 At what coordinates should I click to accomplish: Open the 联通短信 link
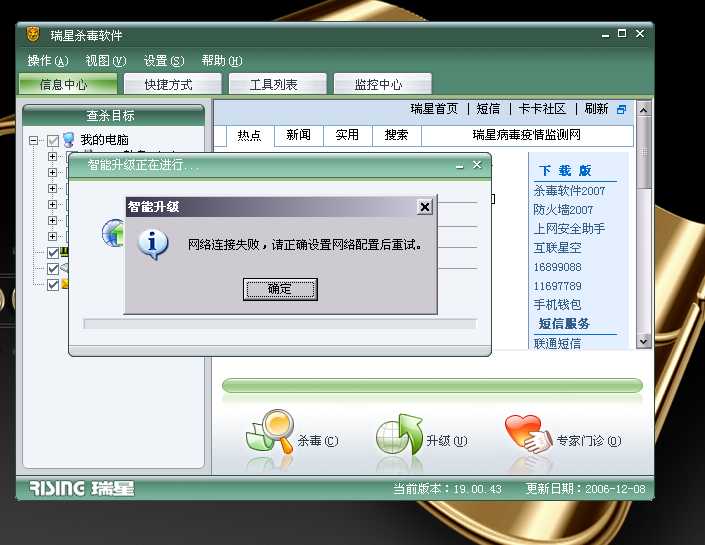(558, 344)
